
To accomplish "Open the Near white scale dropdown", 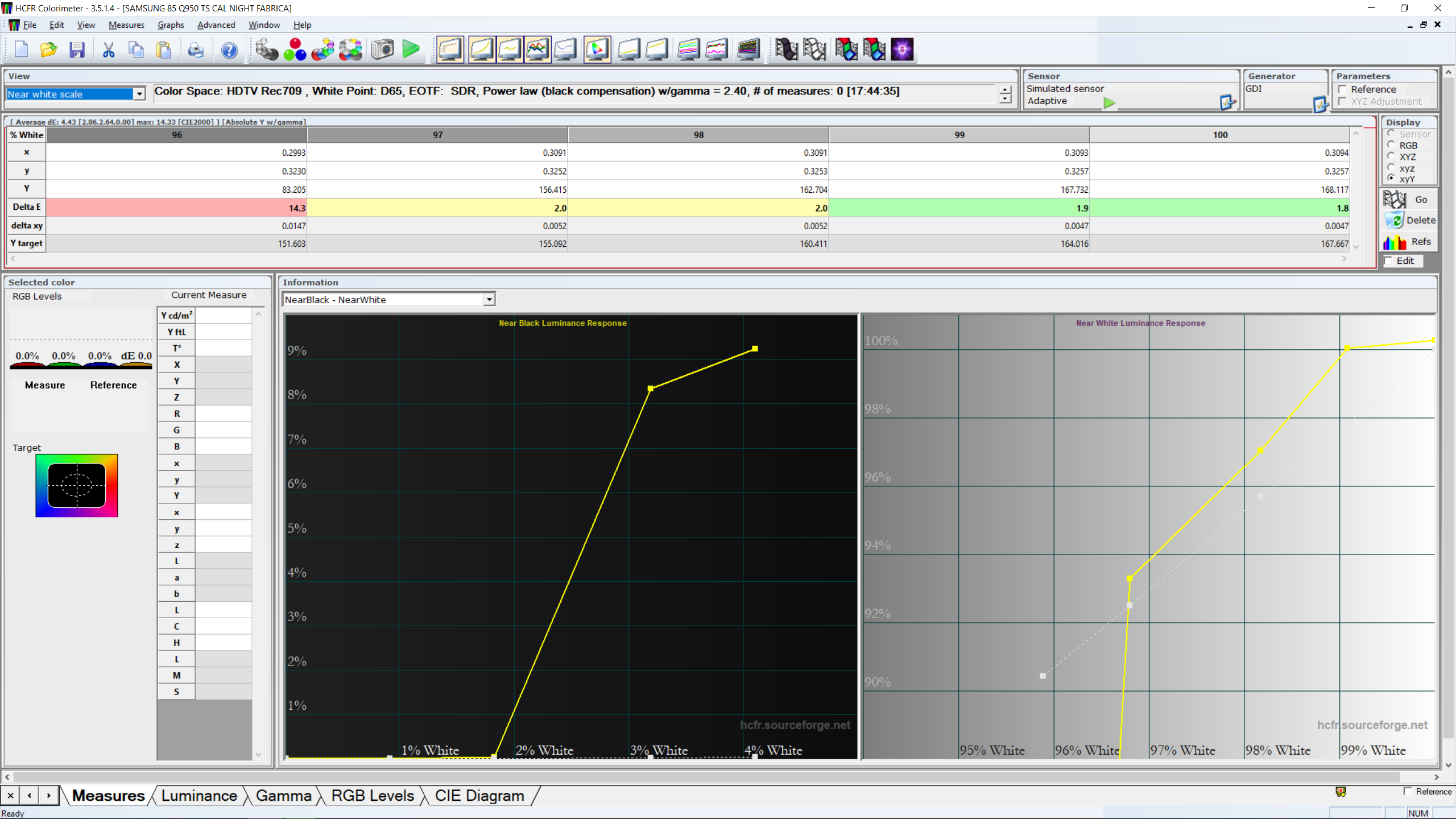I will pos(139,94).
